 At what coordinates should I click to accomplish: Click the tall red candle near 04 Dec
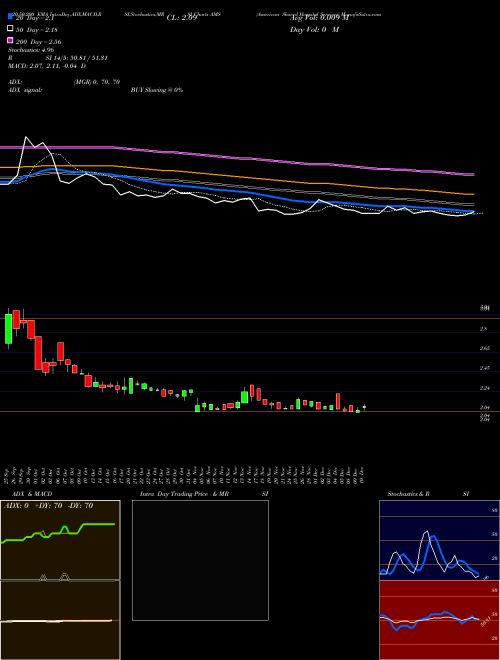tap(338, 401)
